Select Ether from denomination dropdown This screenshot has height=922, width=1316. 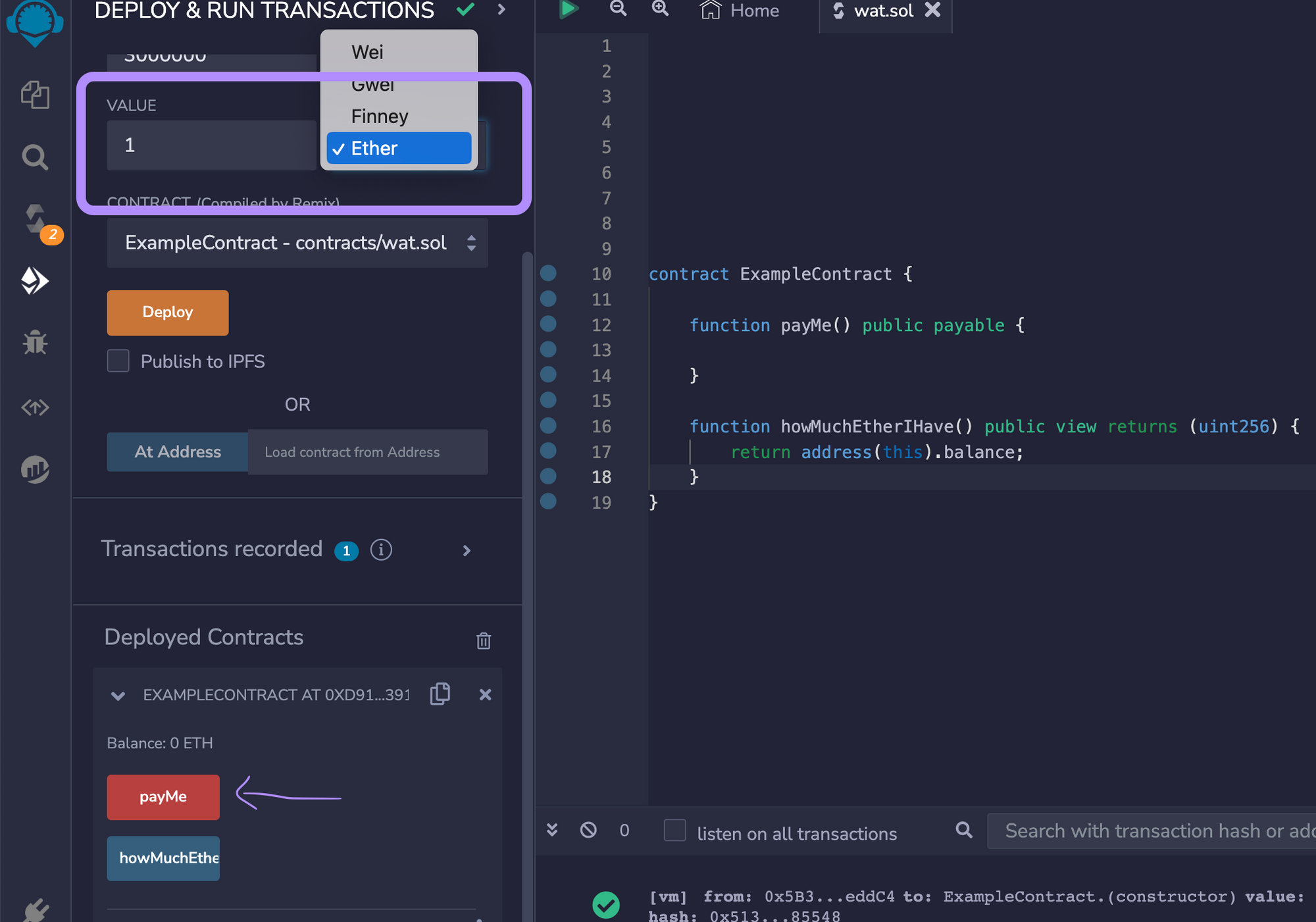click(399, 148)
